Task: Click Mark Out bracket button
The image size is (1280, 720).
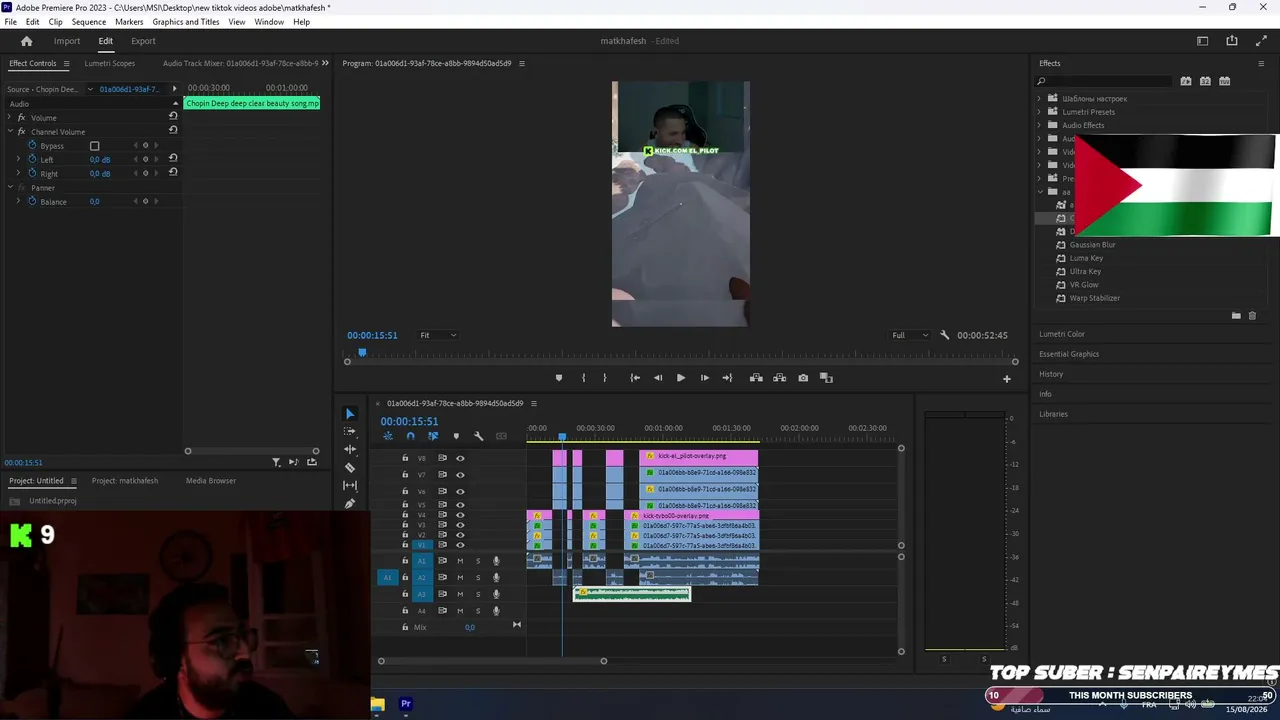Action: point(604,378)
